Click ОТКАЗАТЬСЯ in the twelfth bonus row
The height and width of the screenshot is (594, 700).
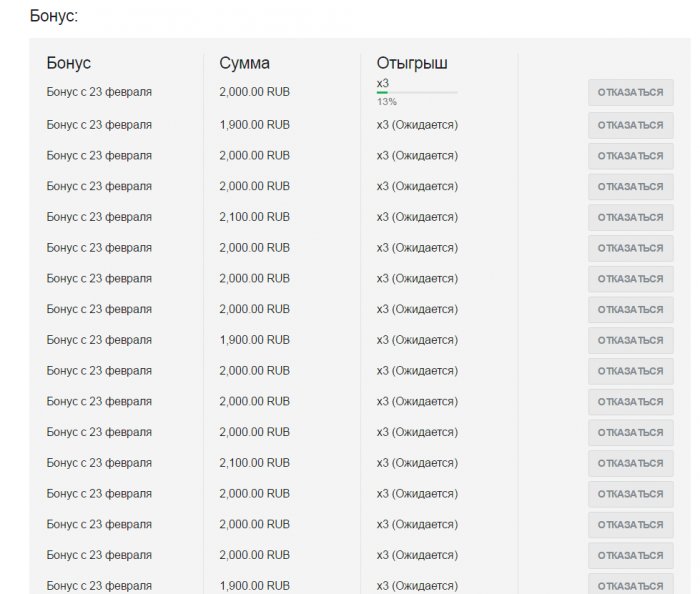(x=630, y=433)
